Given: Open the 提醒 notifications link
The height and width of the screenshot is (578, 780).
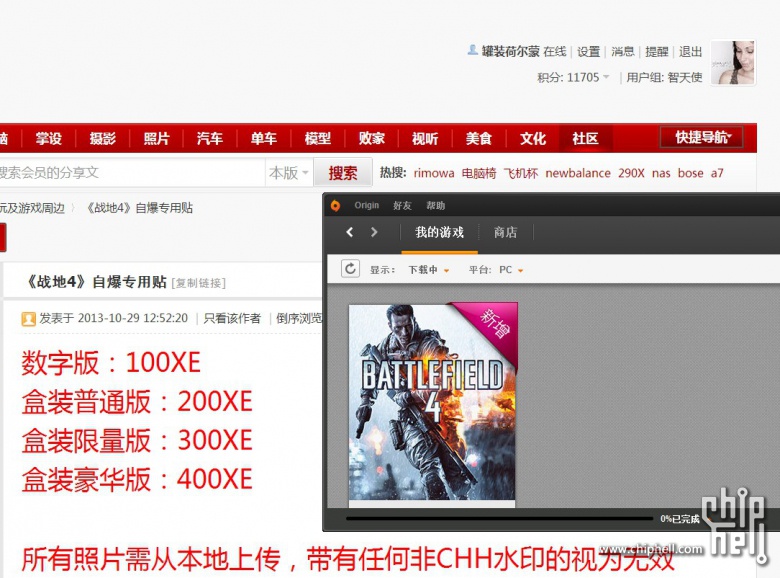Looking at the screenshot, I should click(x=656, y=51).
